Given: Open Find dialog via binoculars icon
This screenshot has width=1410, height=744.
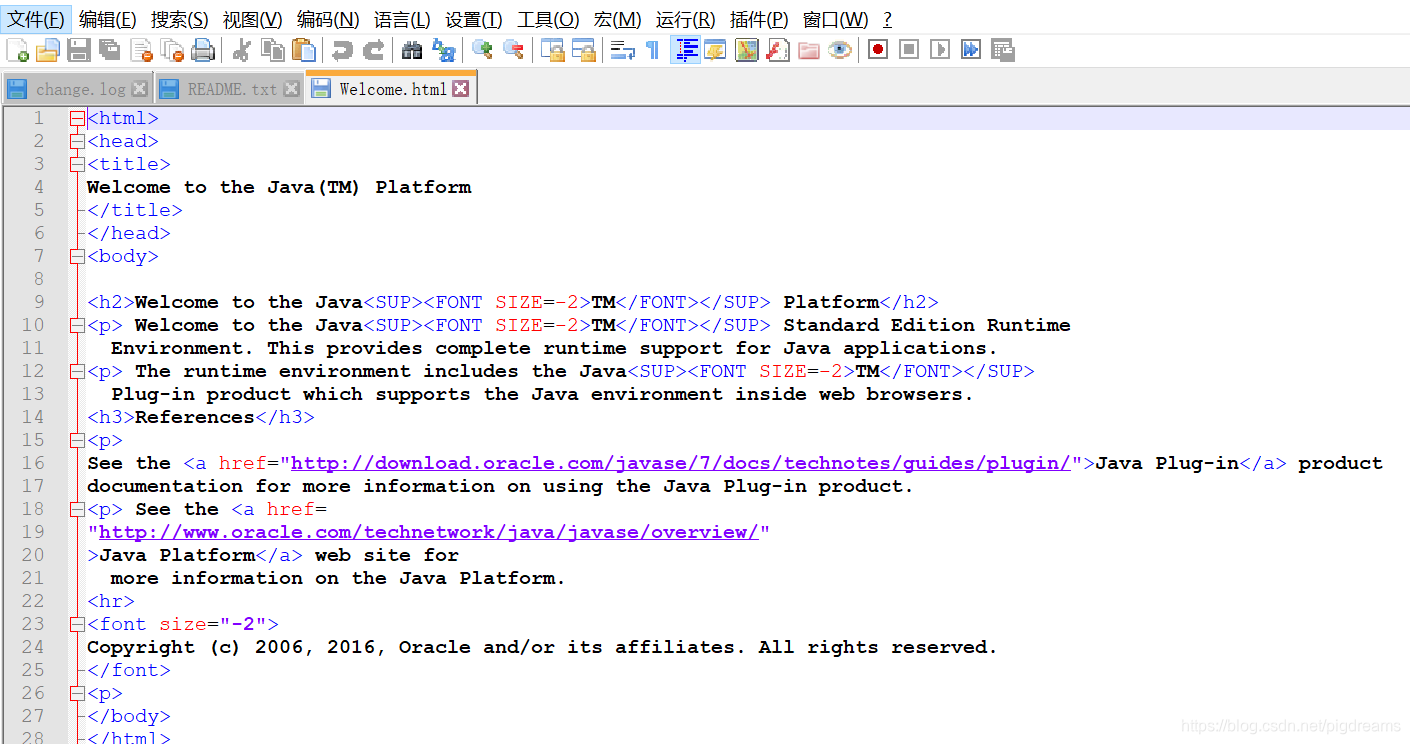Looking at the screenshot, I should click(x=411, y=49).
